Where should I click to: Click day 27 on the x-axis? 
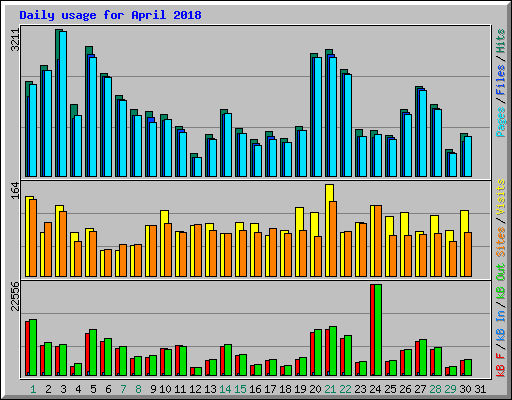click(420, 389)
